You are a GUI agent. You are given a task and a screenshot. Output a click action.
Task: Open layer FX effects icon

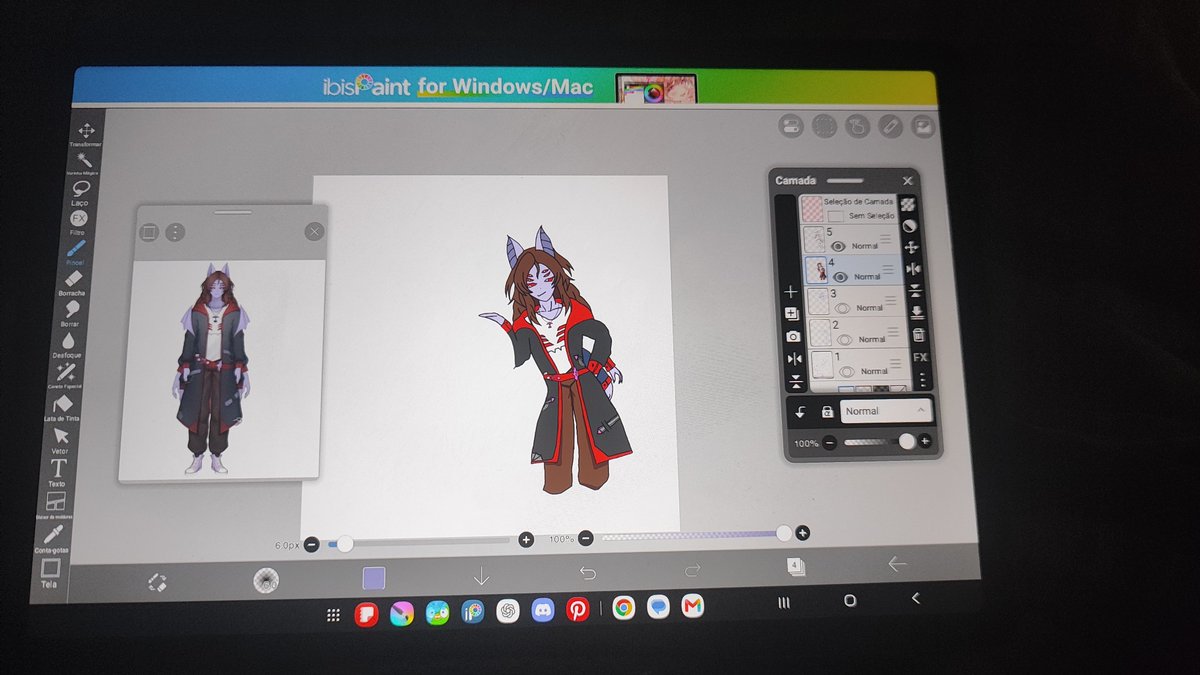coord(920,357)
